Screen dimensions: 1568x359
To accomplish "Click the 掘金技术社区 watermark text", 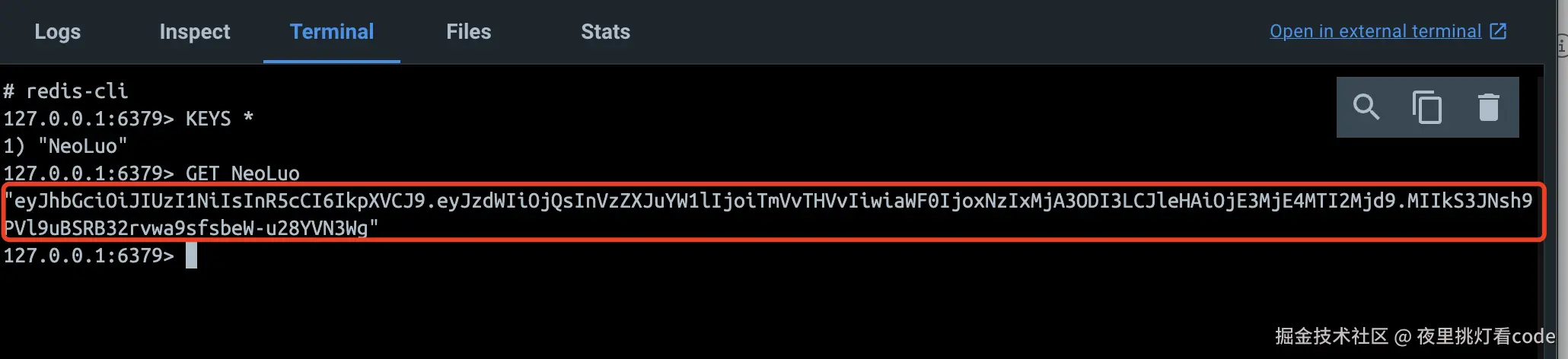I will (1331, 336).
